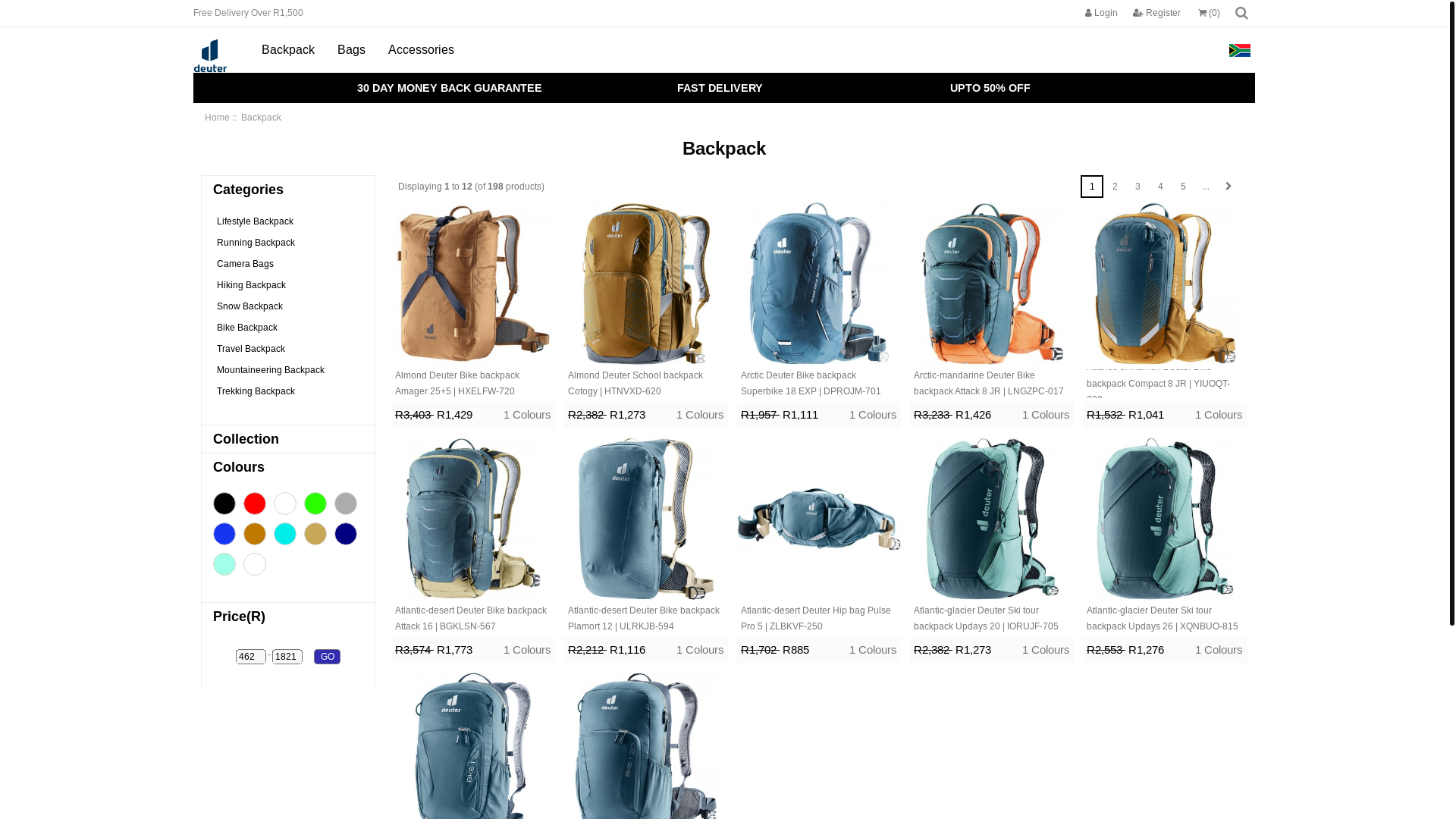Image resolution: width=1456 pixels, height=819 pixels.
Task: Click the pagination ellipsis link
Action: click(x=1206, y=187)
